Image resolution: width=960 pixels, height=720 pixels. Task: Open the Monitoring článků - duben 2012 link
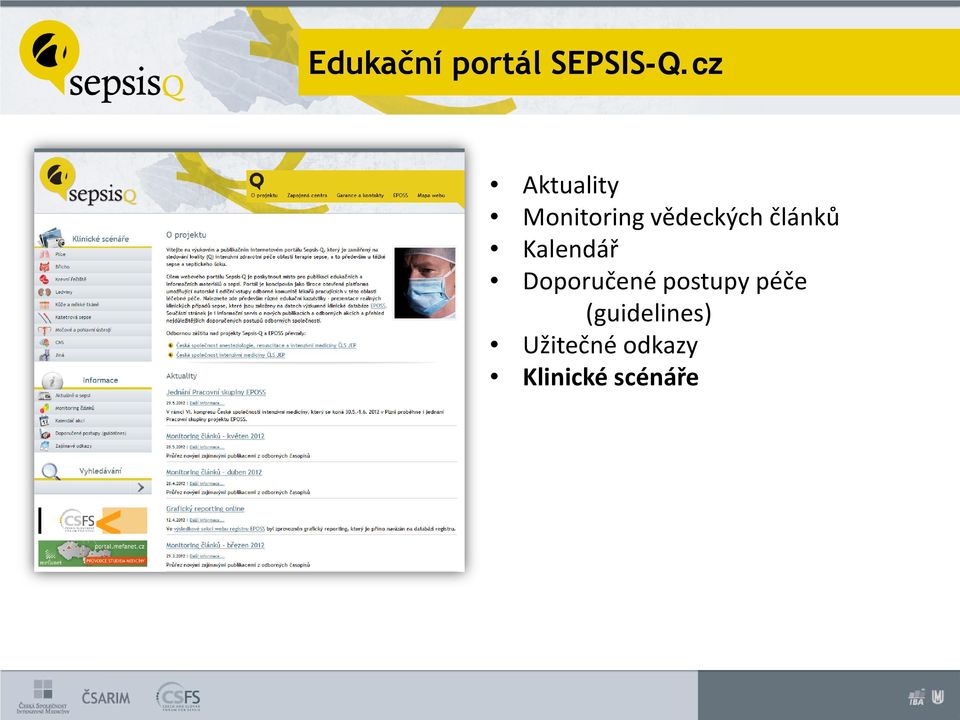[214, 472]
